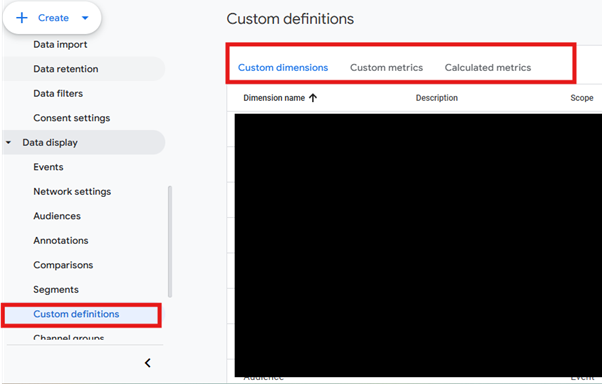Click the blue plus icon beside Create

[x=22, y=18]
